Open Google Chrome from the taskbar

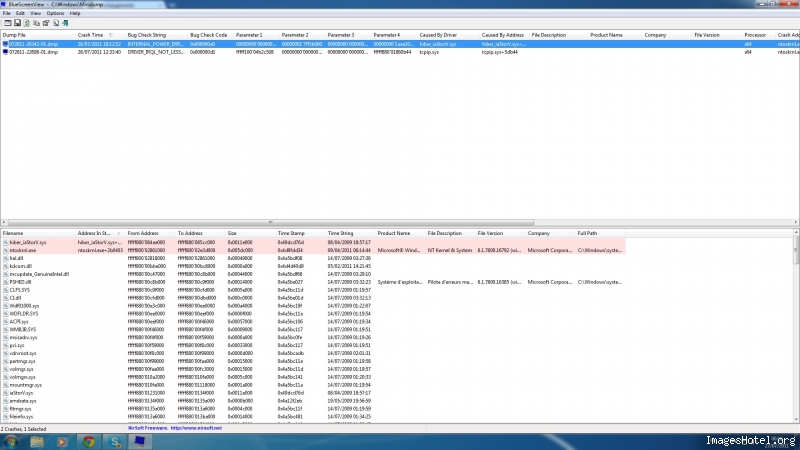[89, 442]
